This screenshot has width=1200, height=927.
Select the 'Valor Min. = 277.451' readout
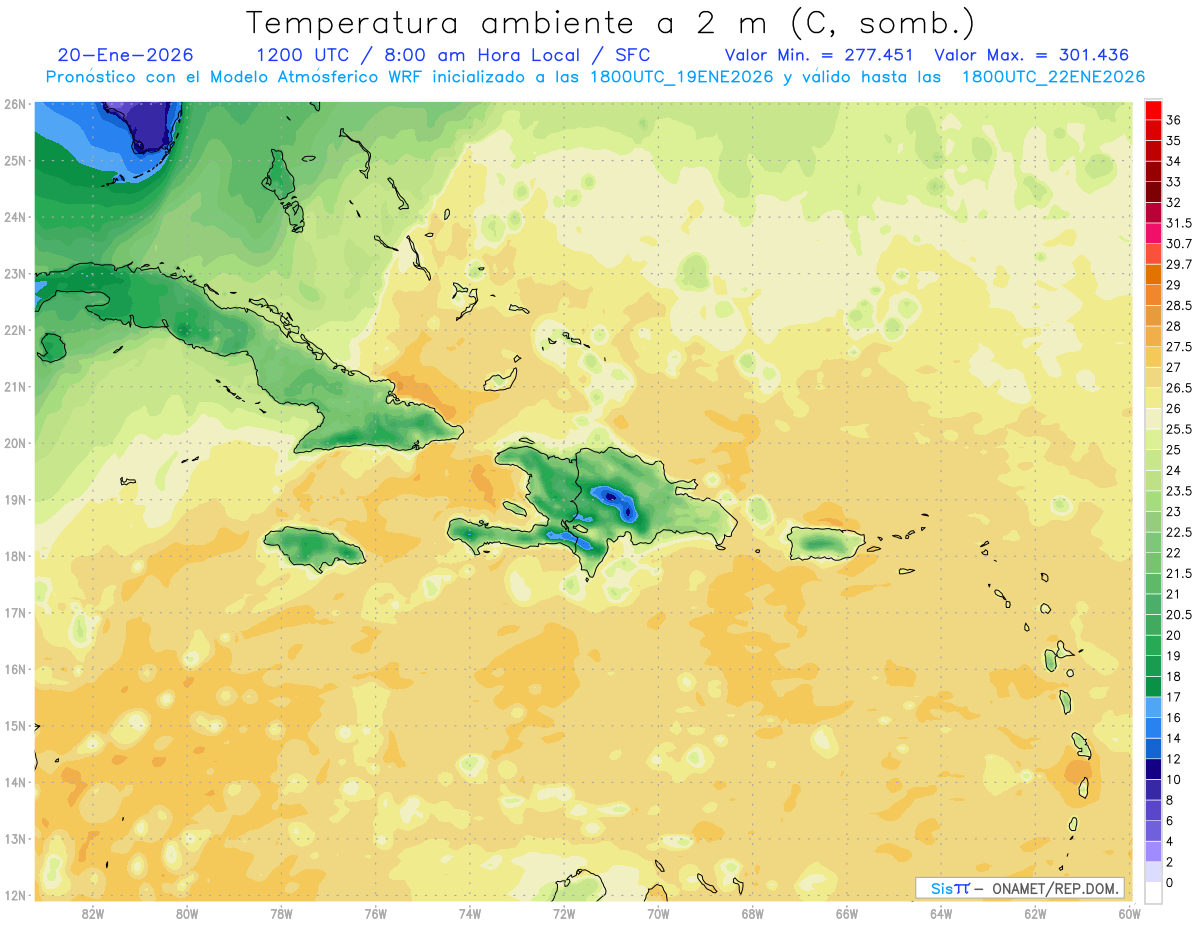point(820,55)
